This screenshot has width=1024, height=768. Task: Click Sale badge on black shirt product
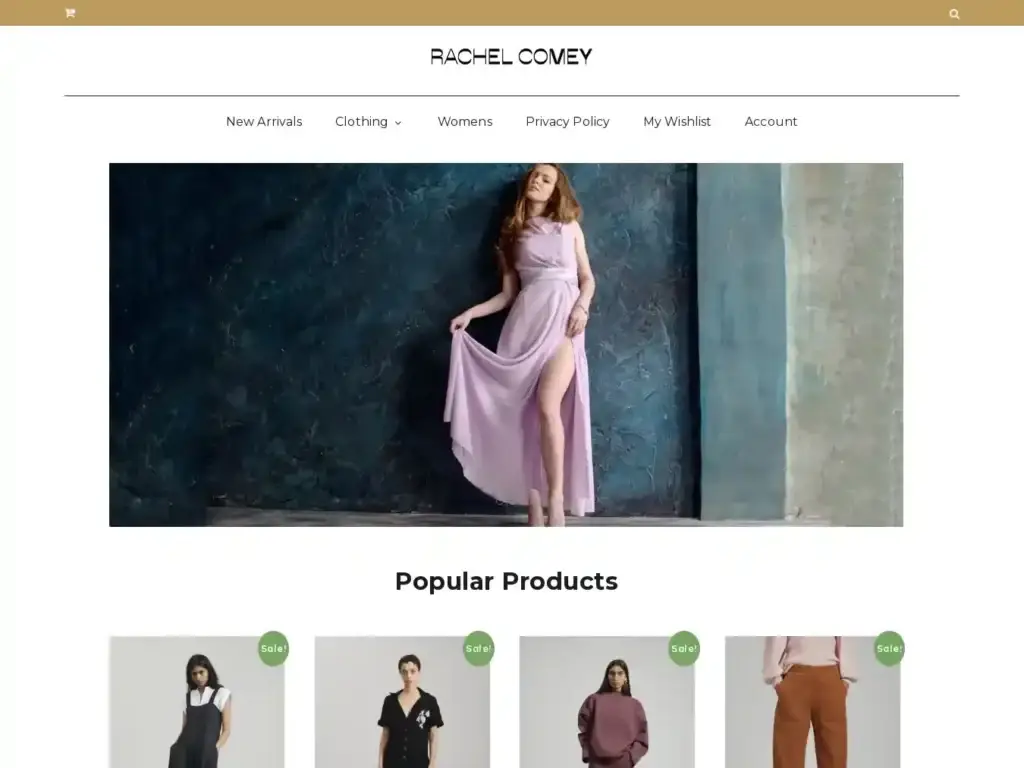pos(479,648)
